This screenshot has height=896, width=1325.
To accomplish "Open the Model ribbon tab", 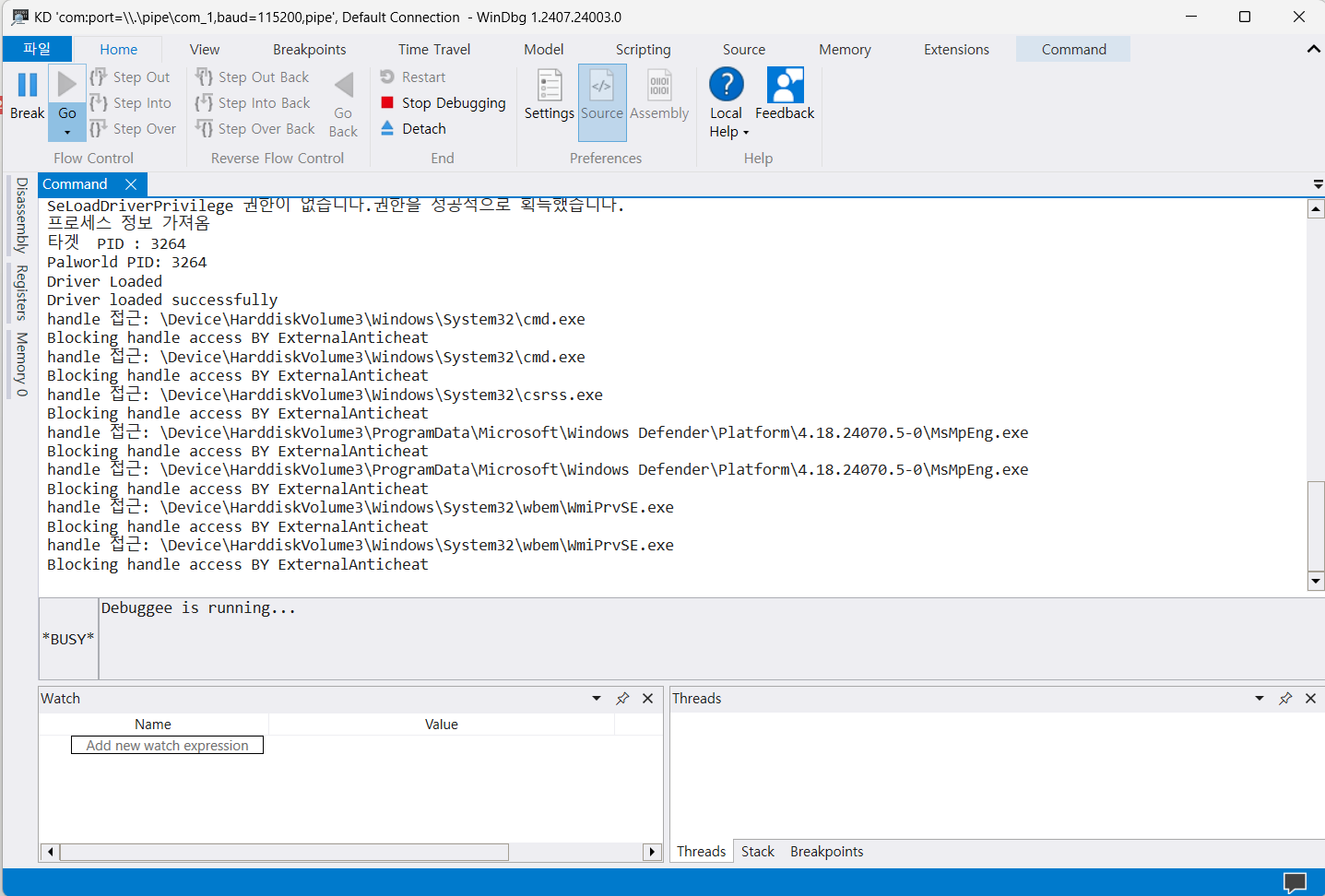I will (544, 50).
